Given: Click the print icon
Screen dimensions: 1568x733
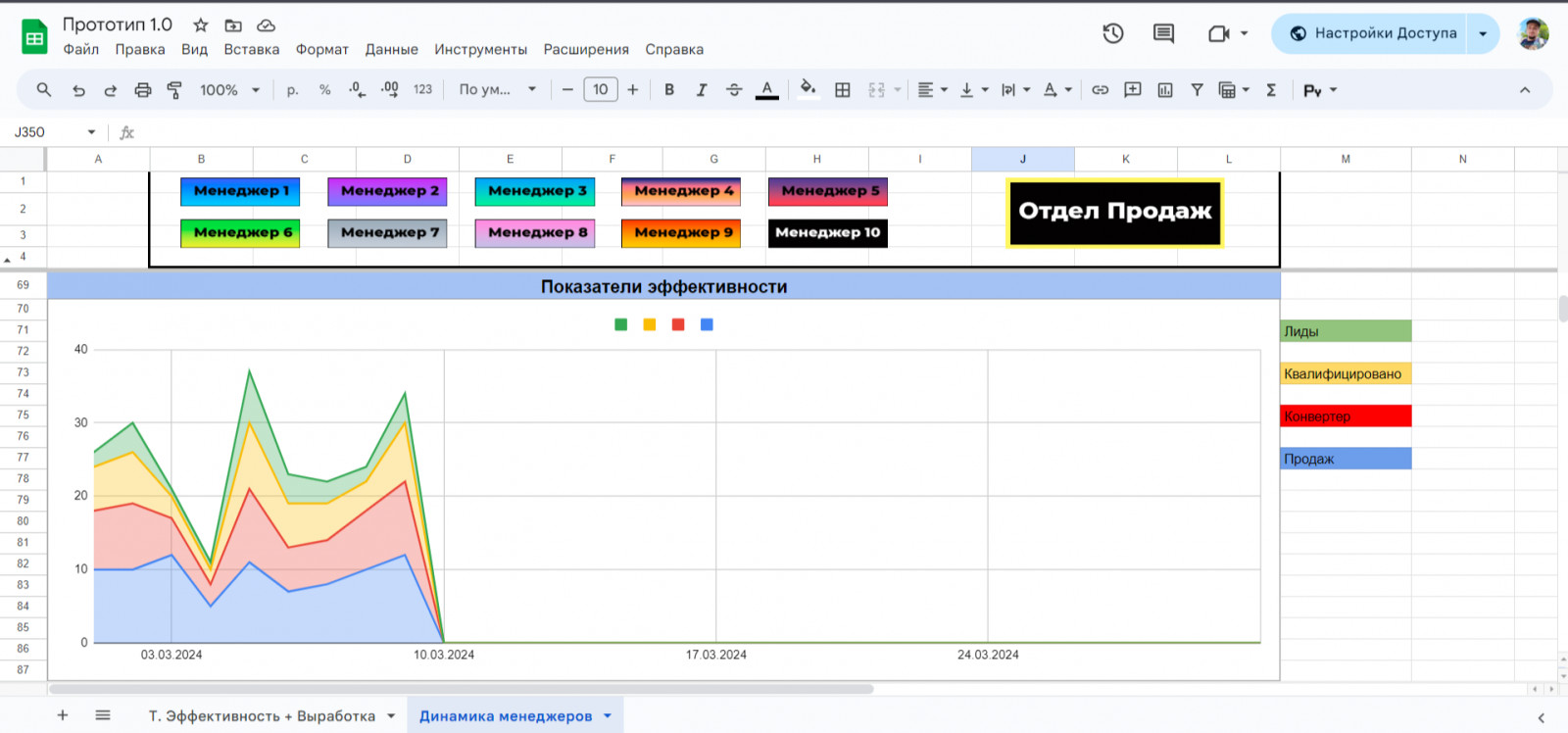Looking at the screenshot, I should pyautogui.click(x=143, y=90).
